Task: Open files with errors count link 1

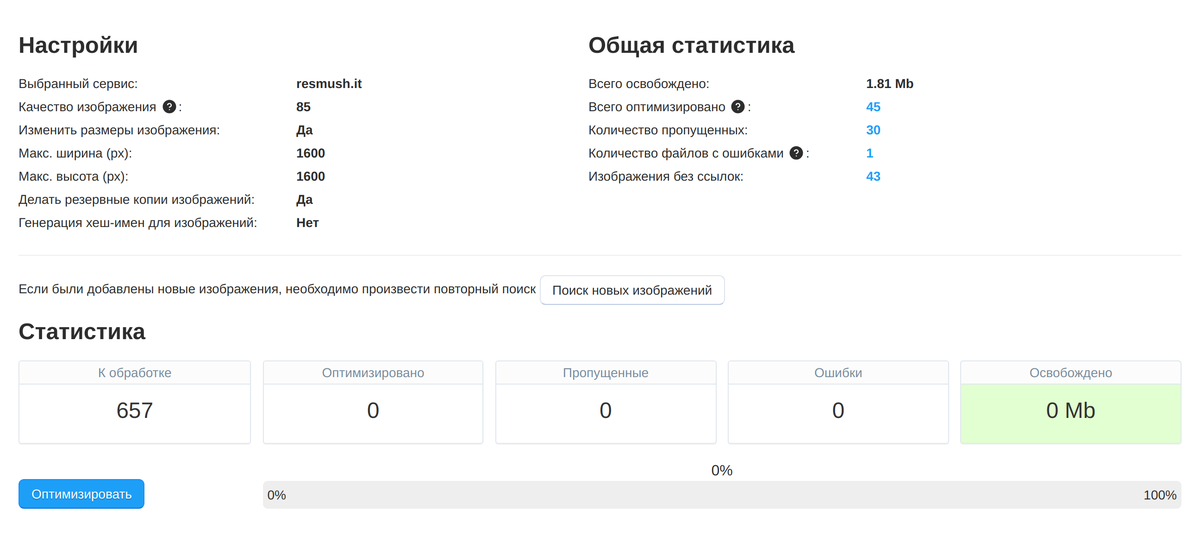Action: (870, 153)
